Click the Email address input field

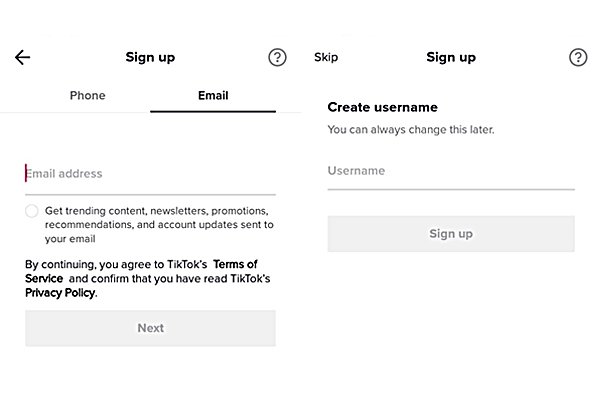point(150,174)
